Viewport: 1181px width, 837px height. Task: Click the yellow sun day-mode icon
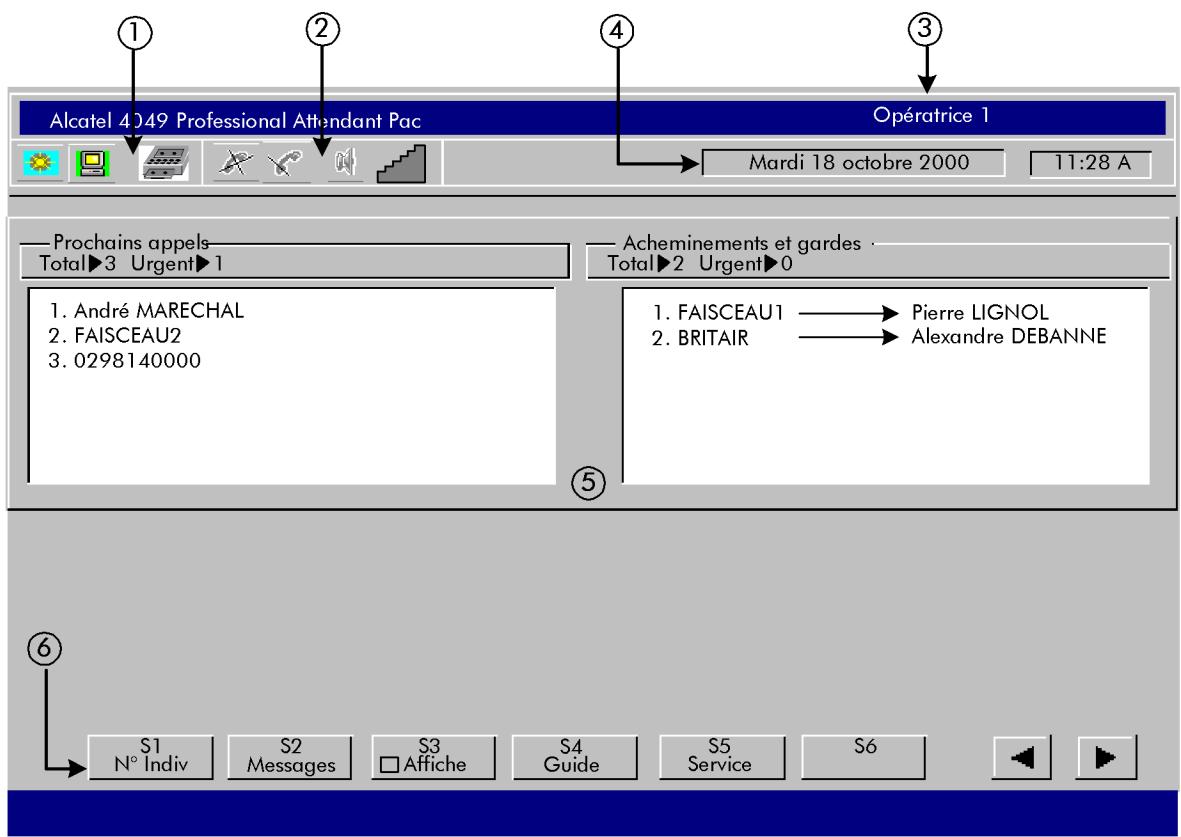pos(41,163)
